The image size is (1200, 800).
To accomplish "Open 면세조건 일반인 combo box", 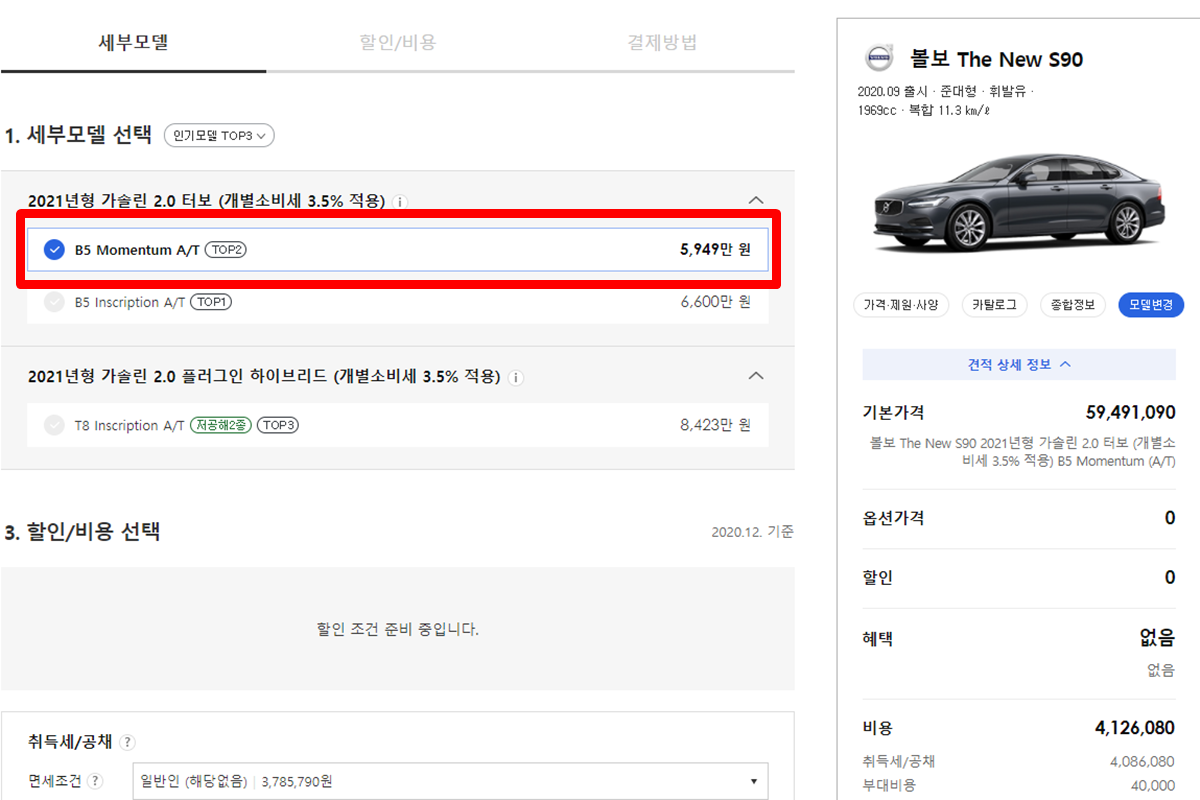I will tap(450, 782).
